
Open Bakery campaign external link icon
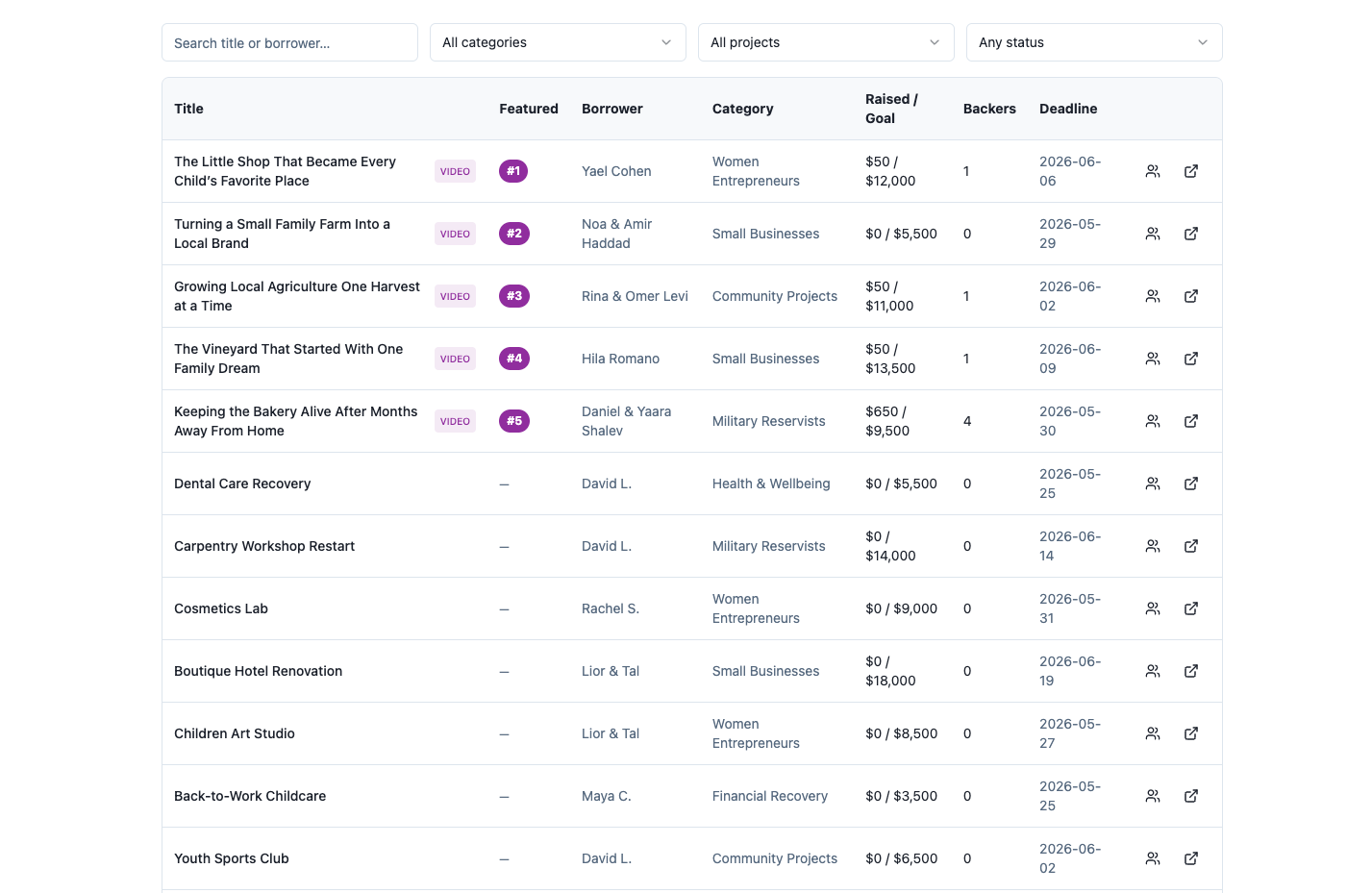pos(1190,421)
